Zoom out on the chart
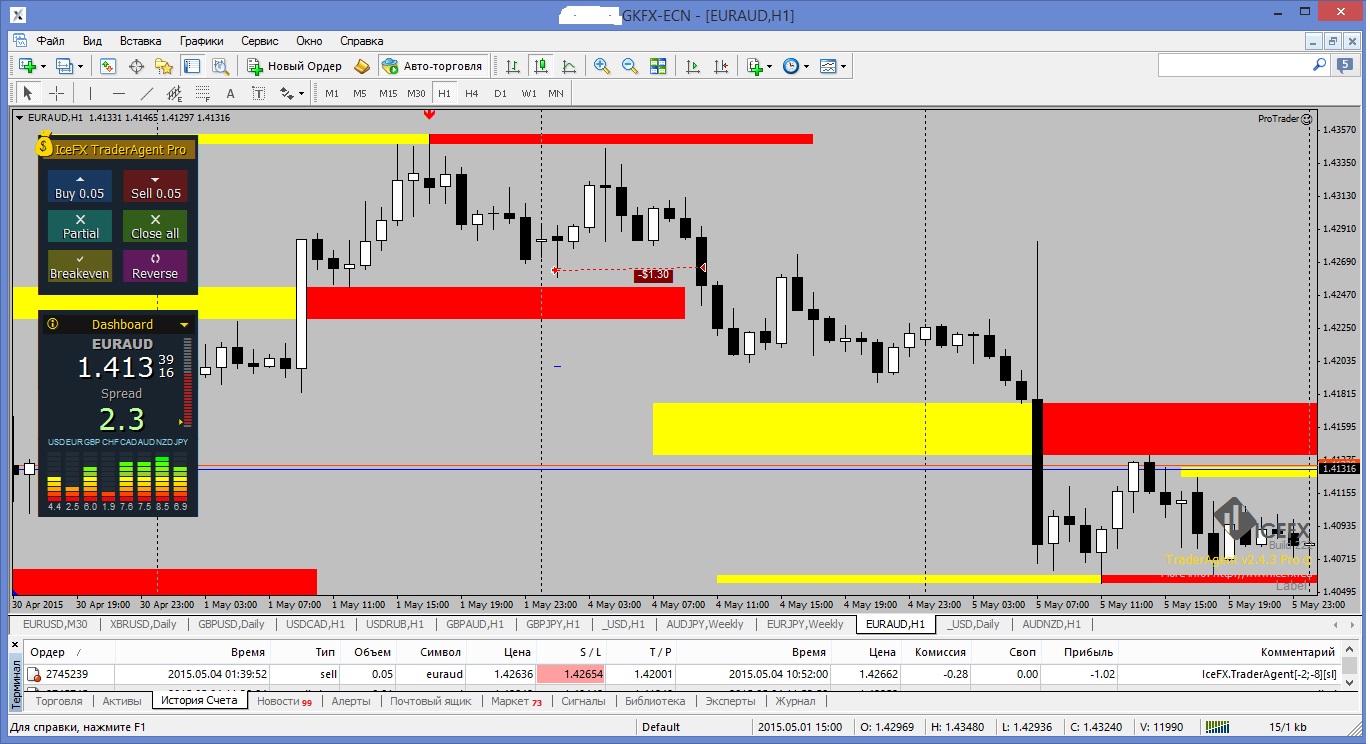1370x744 pixels. pos(630,66)
